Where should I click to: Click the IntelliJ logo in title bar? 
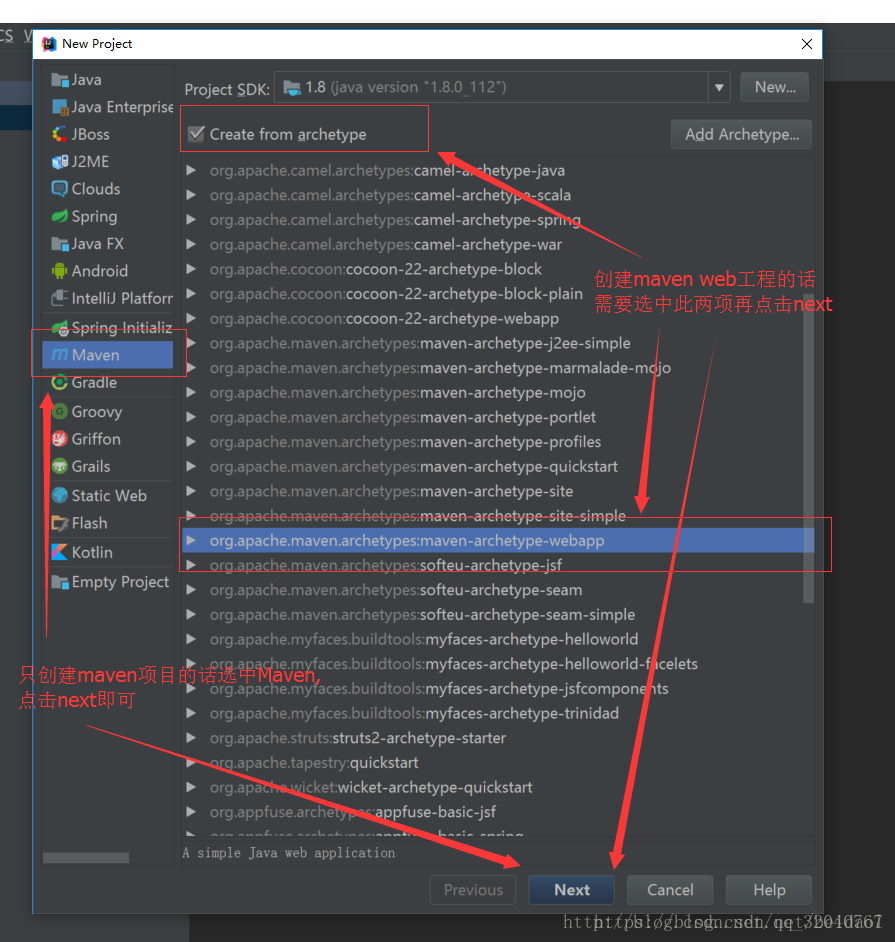click(x=49, y=44)
